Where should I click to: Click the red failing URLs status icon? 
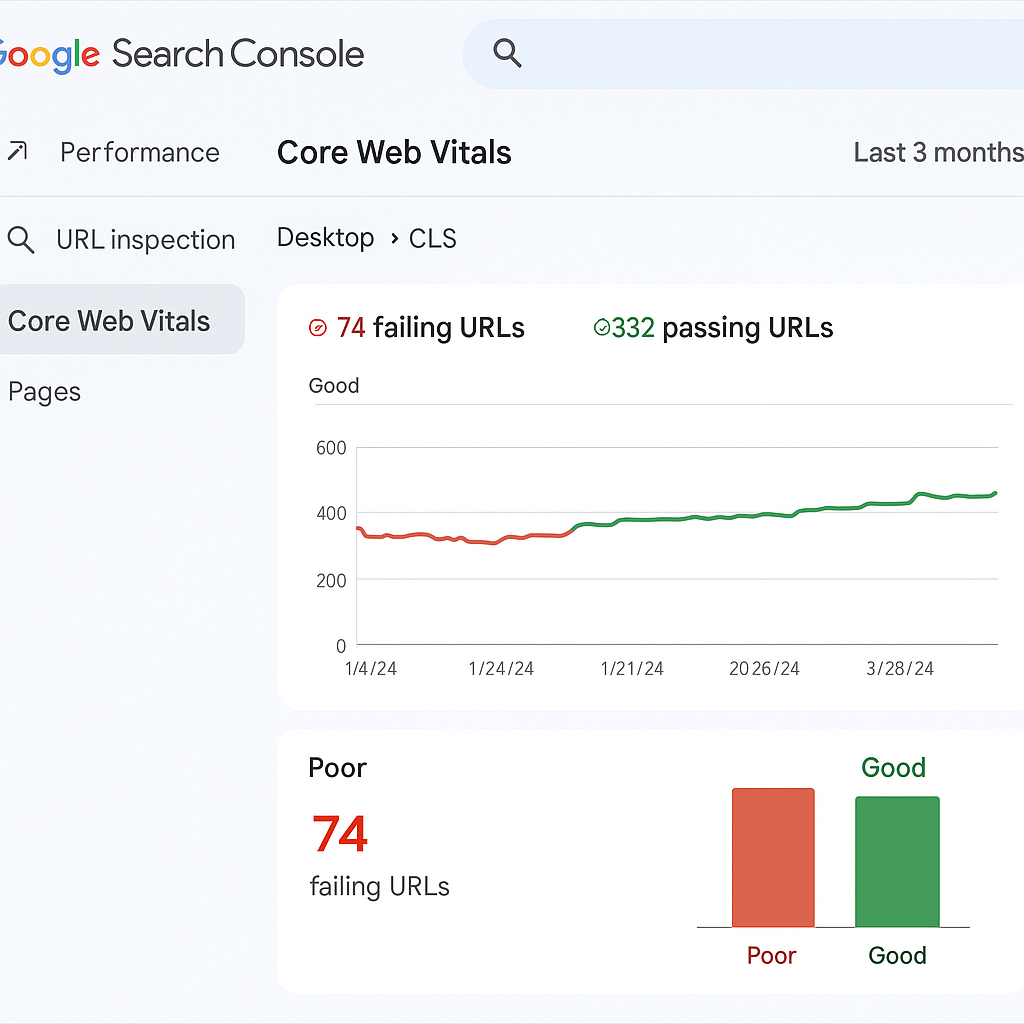coord(317,327)
